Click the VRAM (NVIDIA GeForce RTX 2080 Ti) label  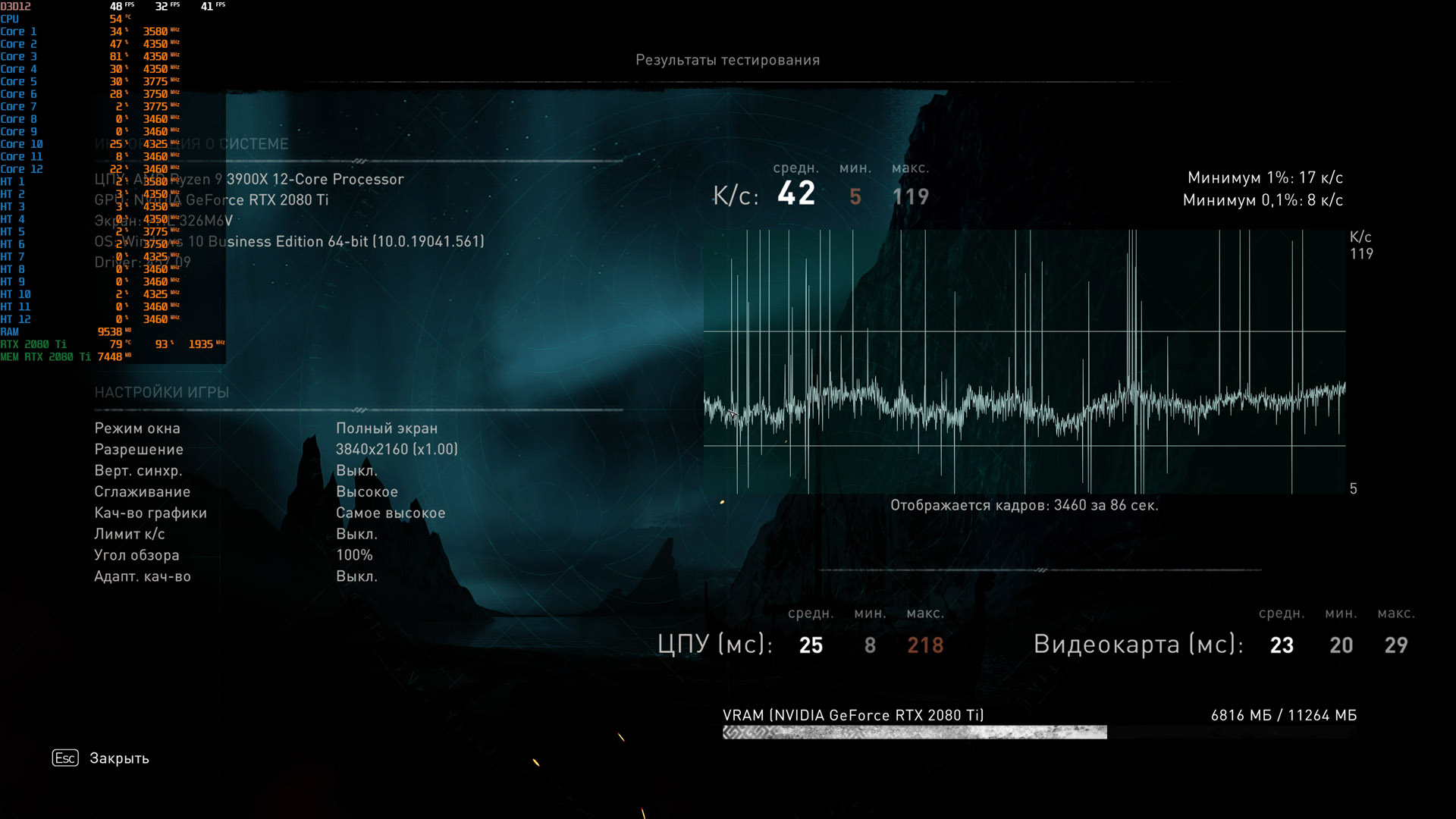click(853, 715)
